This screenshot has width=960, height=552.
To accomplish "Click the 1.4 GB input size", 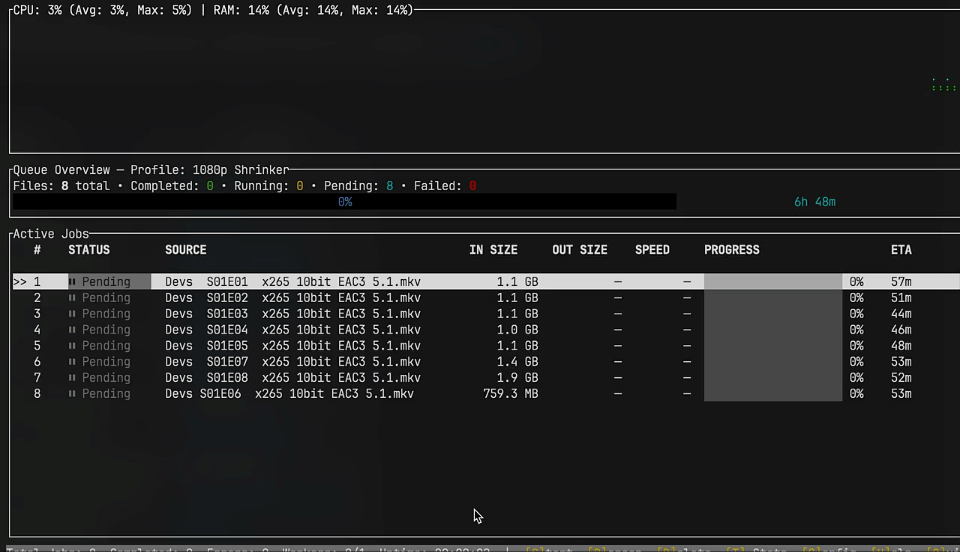I will tap(517, 362).
